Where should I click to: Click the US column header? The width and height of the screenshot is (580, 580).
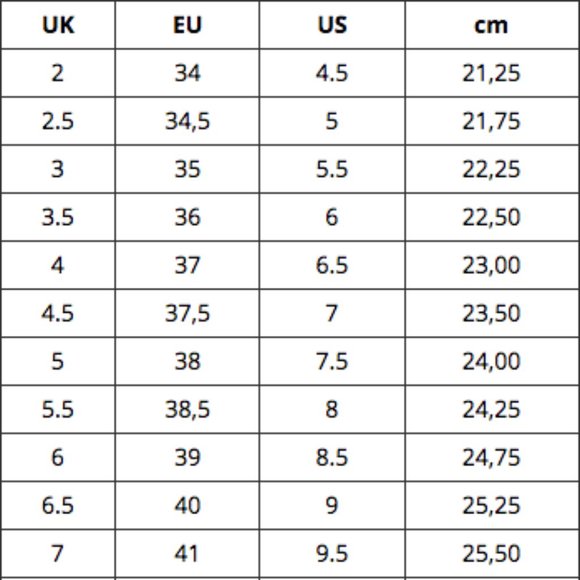coord(332,25)
